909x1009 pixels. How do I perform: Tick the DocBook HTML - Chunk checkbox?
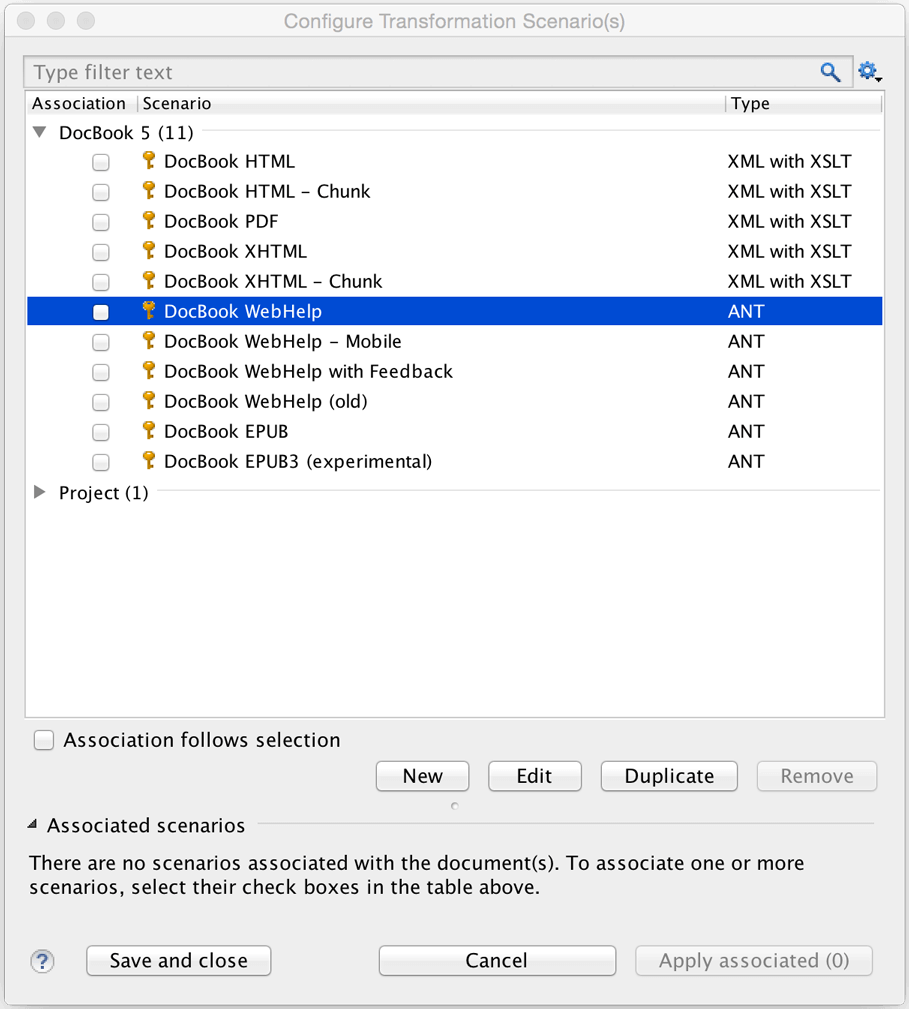tap(101, 192)
